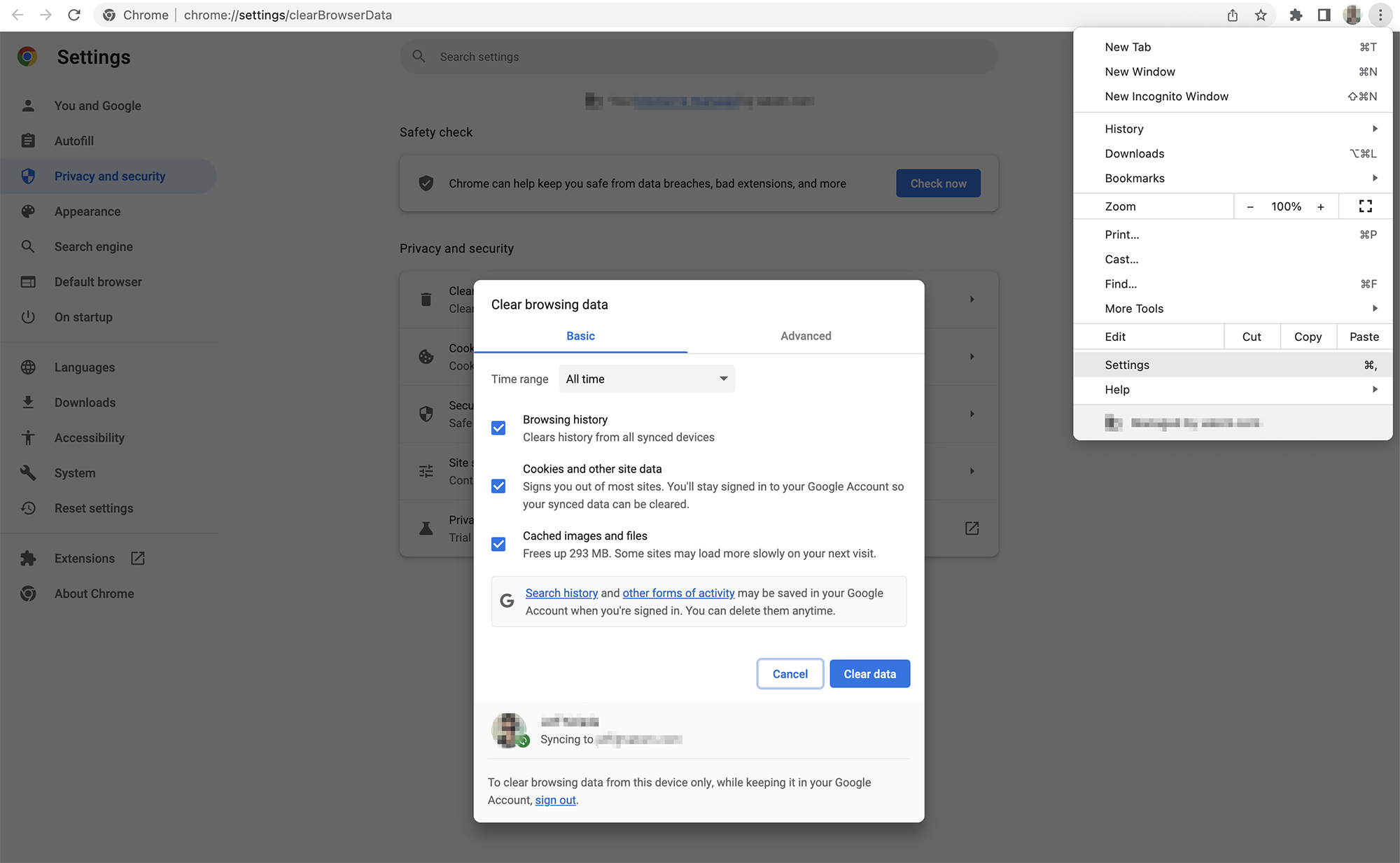This screenshot has width=1400, height=863.
Task: Click the search magnifier in Search settings
Action: coord(419,56)
